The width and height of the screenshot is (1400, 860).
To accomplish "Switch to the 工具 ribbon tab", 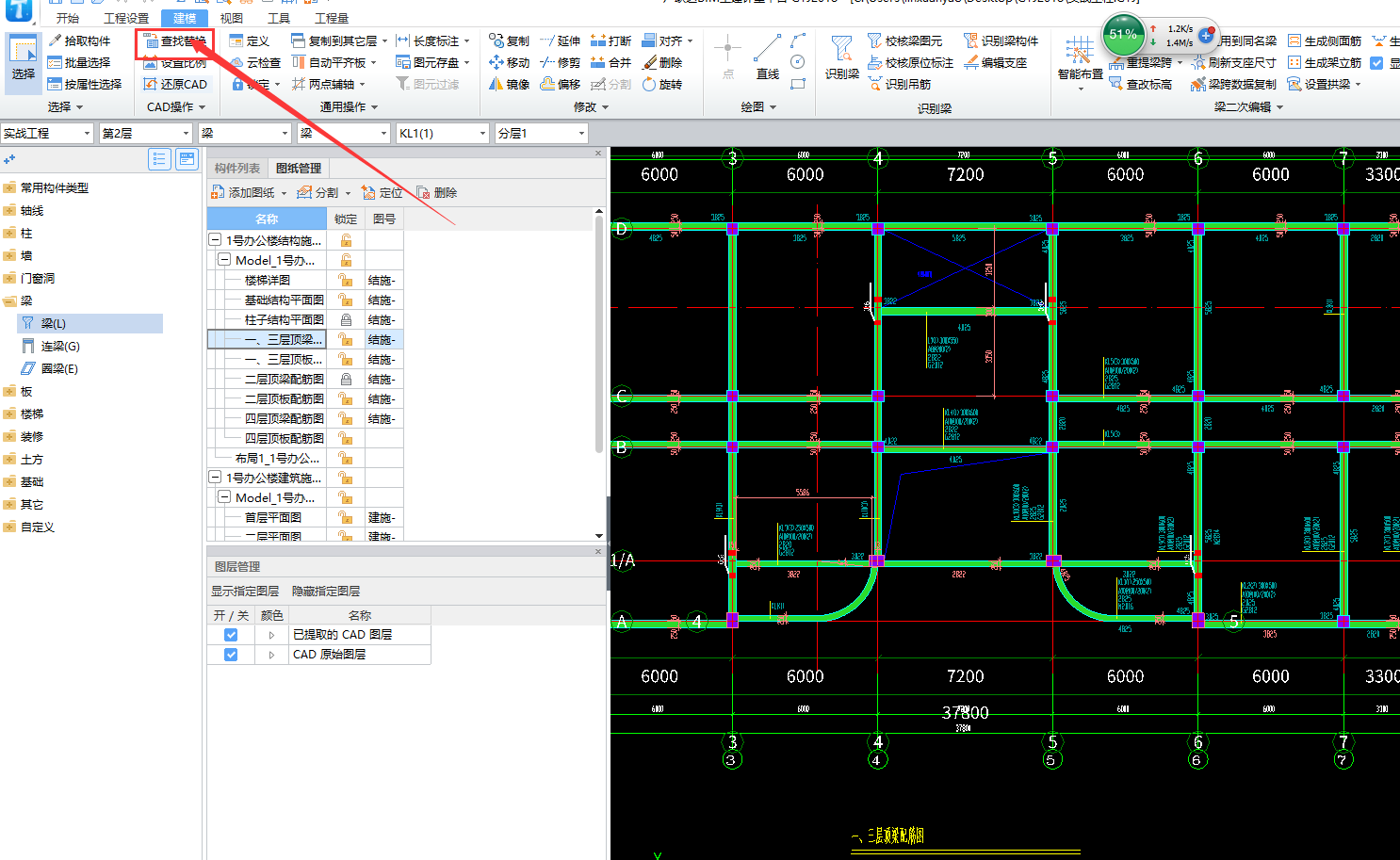I will (x=279, y=18).
